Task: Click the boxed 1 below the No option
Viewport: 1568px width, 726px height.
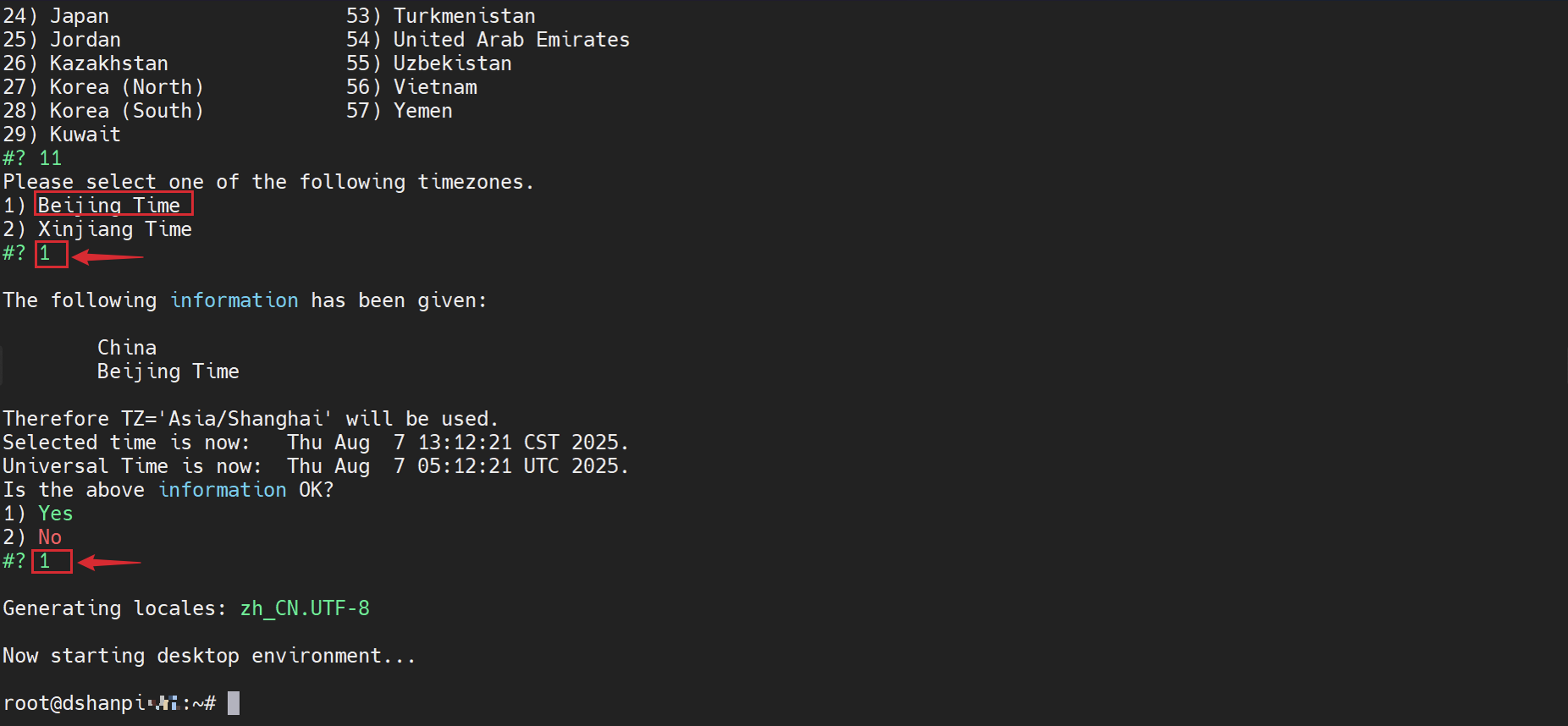Action: coord(46,561)
